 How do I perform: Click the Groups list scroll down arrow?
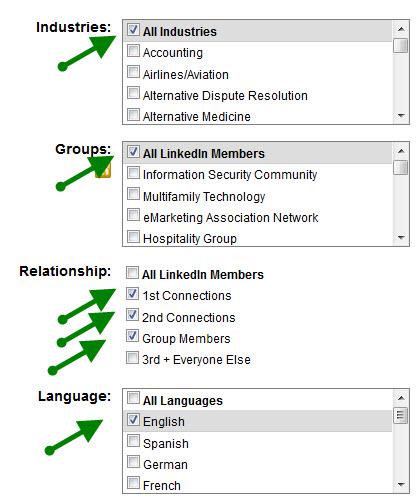401,238
